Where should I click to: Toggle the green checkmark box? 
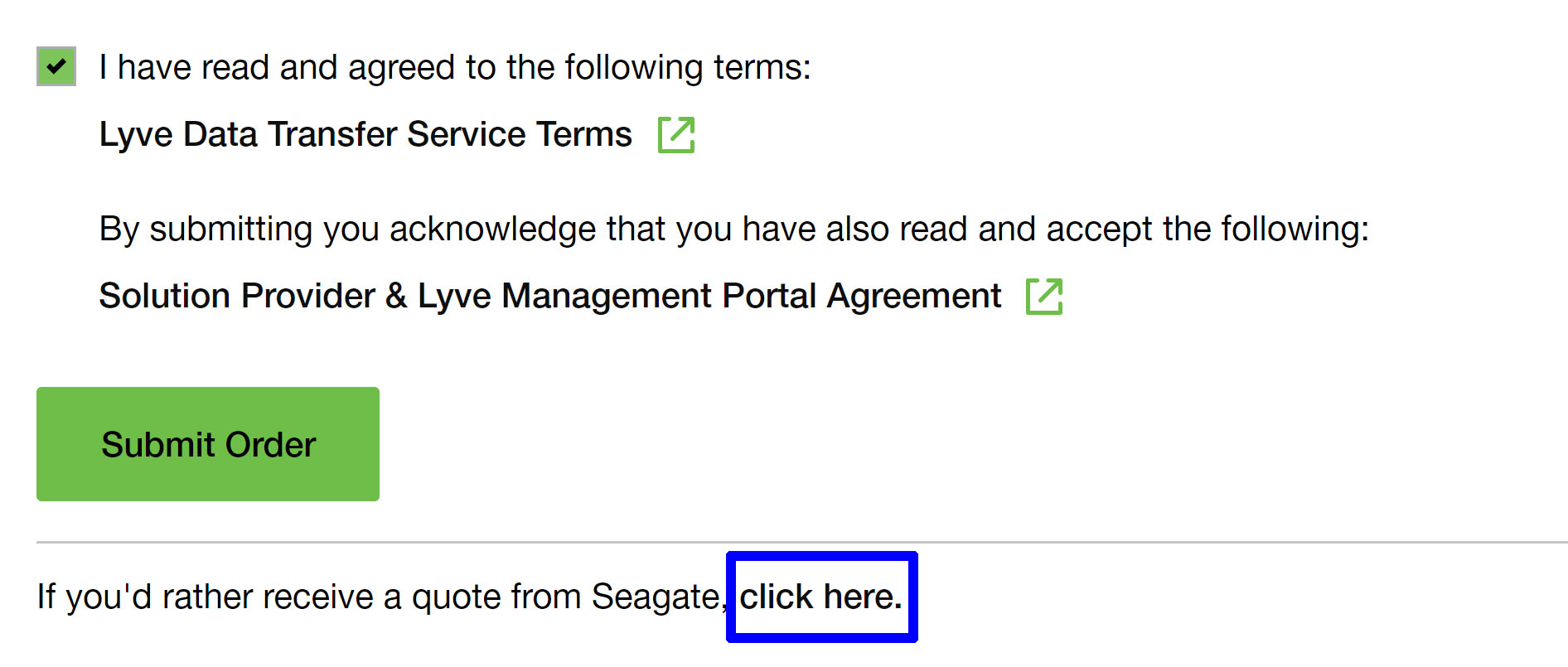56,66
